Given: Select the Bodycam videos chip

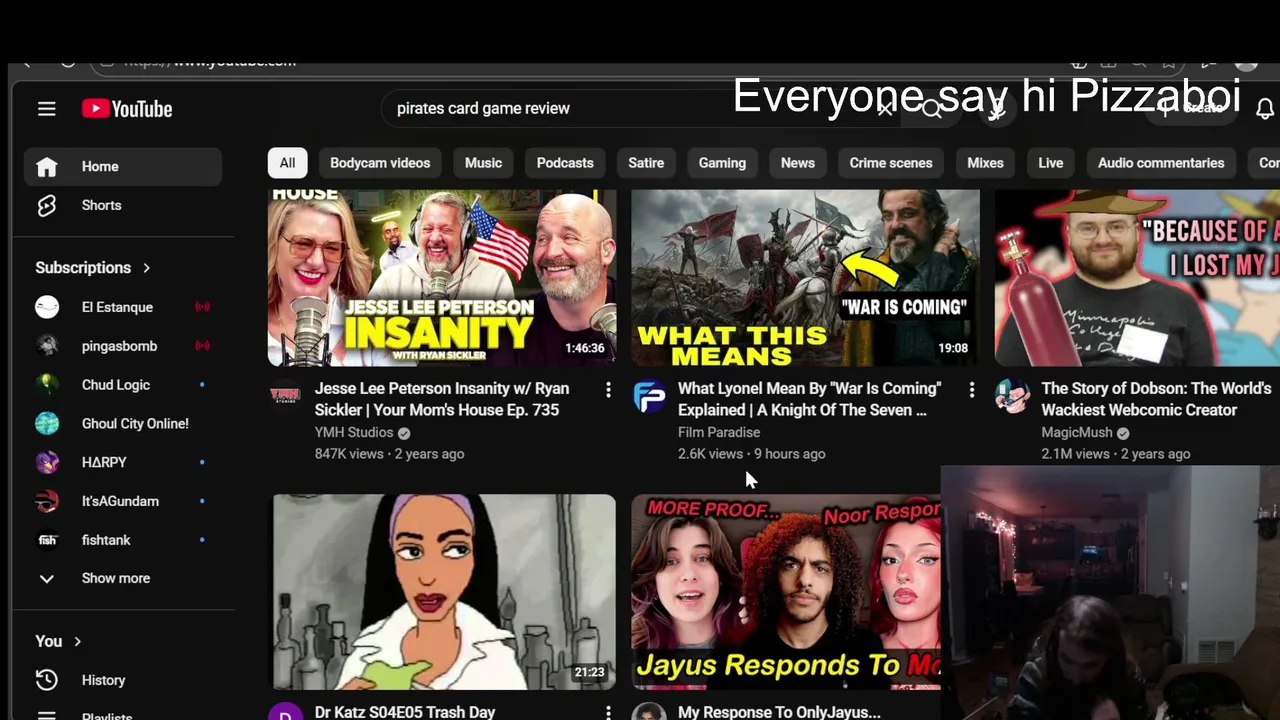Looking at the screenshot, I should click(380, 163).
